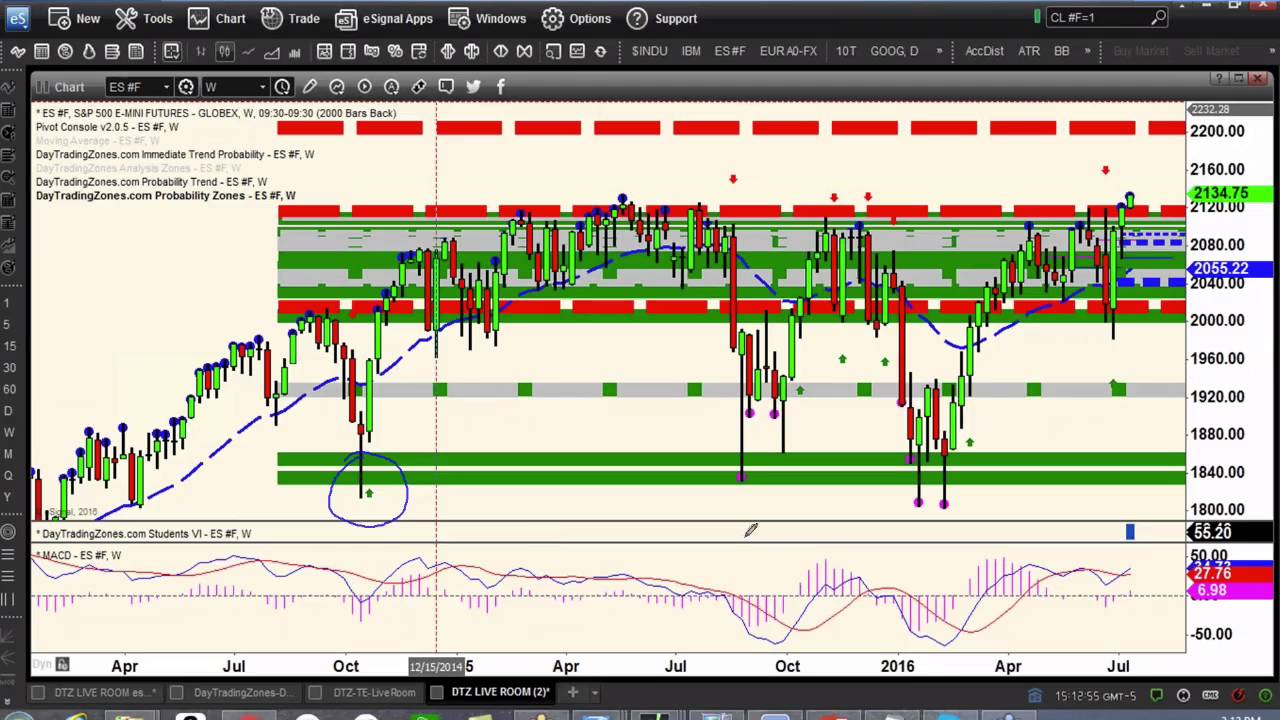Image resolution: width=1280 pixels, height=720 pixels.
Task: Add a new page with plus button
Action: [x=573, y=692]
